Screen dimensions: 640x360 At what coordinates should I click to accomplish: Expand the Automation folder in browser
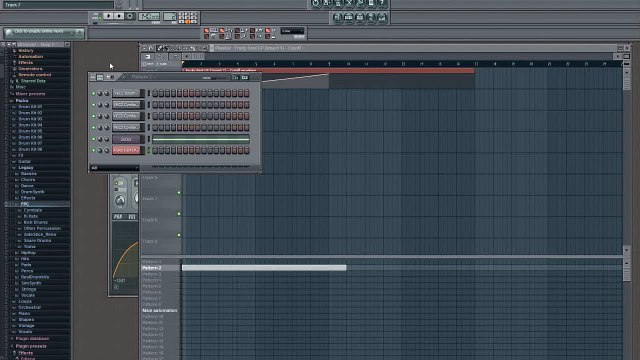click(31, 57)
